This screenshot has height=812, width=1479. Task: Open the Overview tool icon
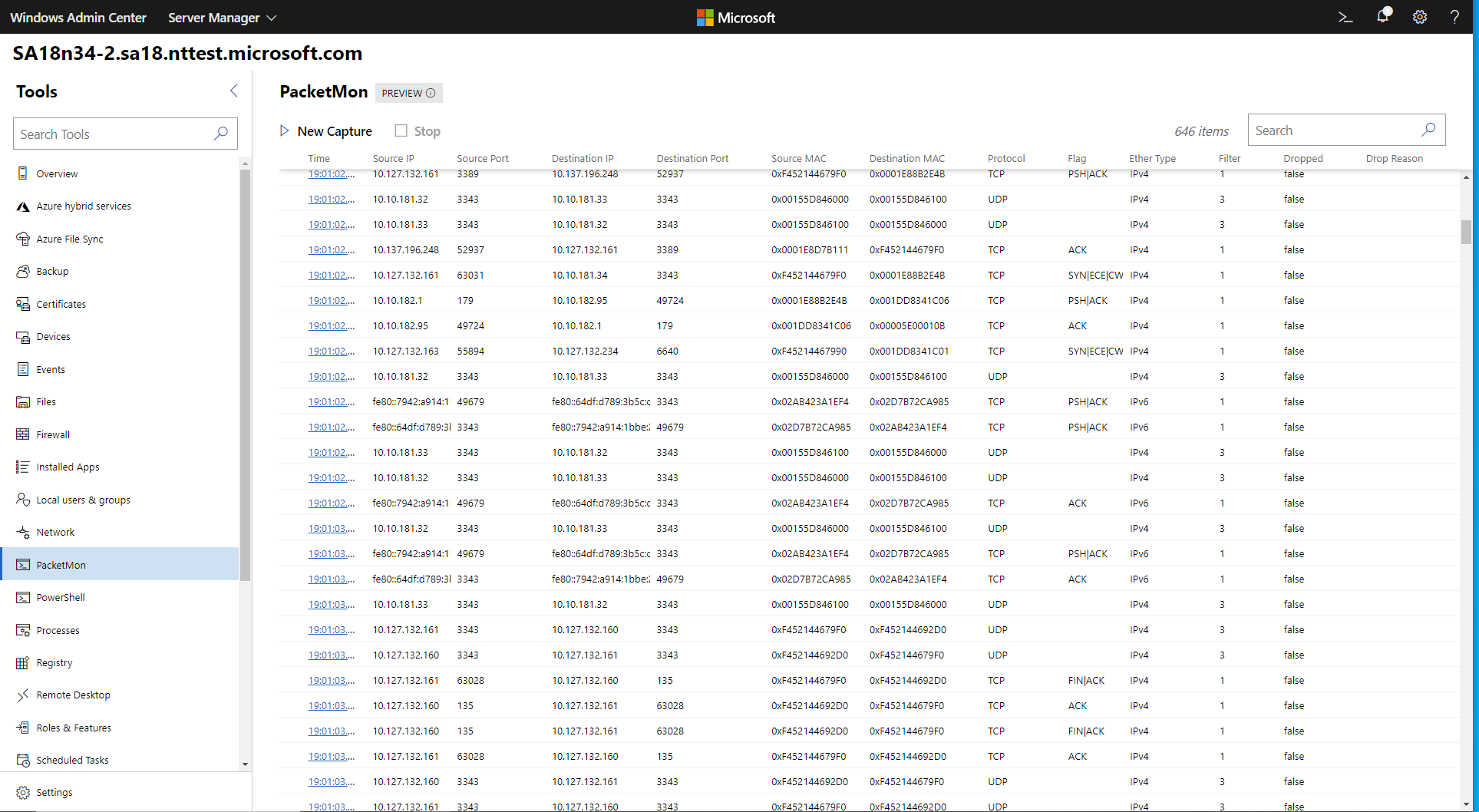pos(23,173)
